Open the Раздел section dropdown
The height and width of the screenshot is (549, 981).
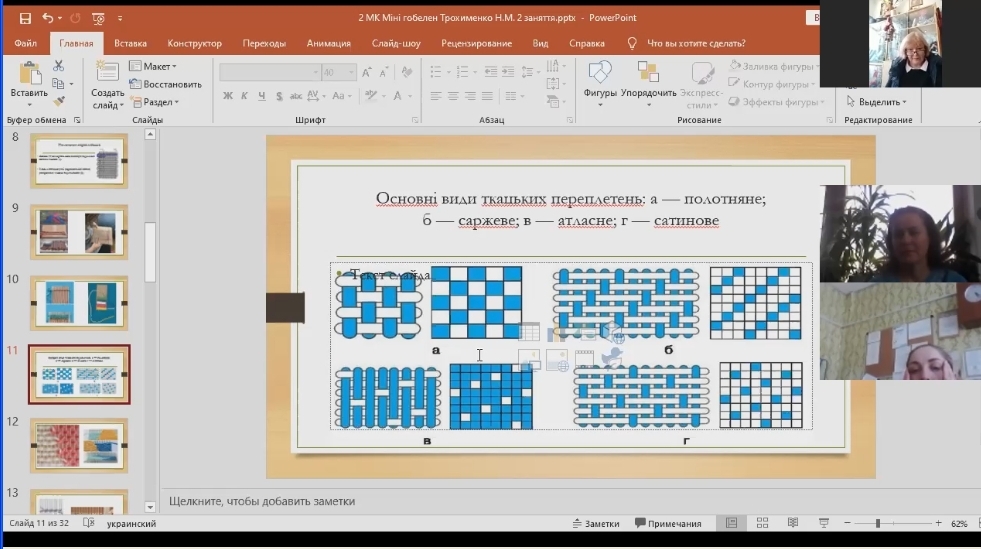155,102
